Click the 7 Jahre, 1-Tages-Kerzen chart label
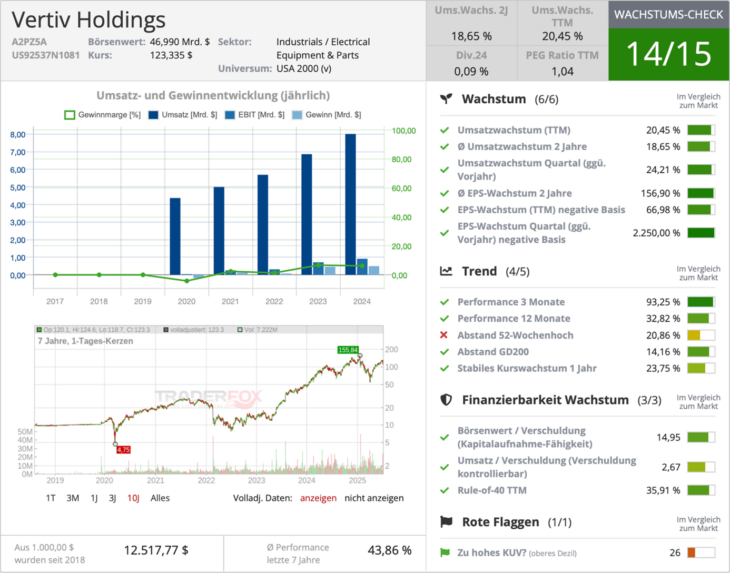This screenshot has height=573, width=730. click(x=85, y=341)
